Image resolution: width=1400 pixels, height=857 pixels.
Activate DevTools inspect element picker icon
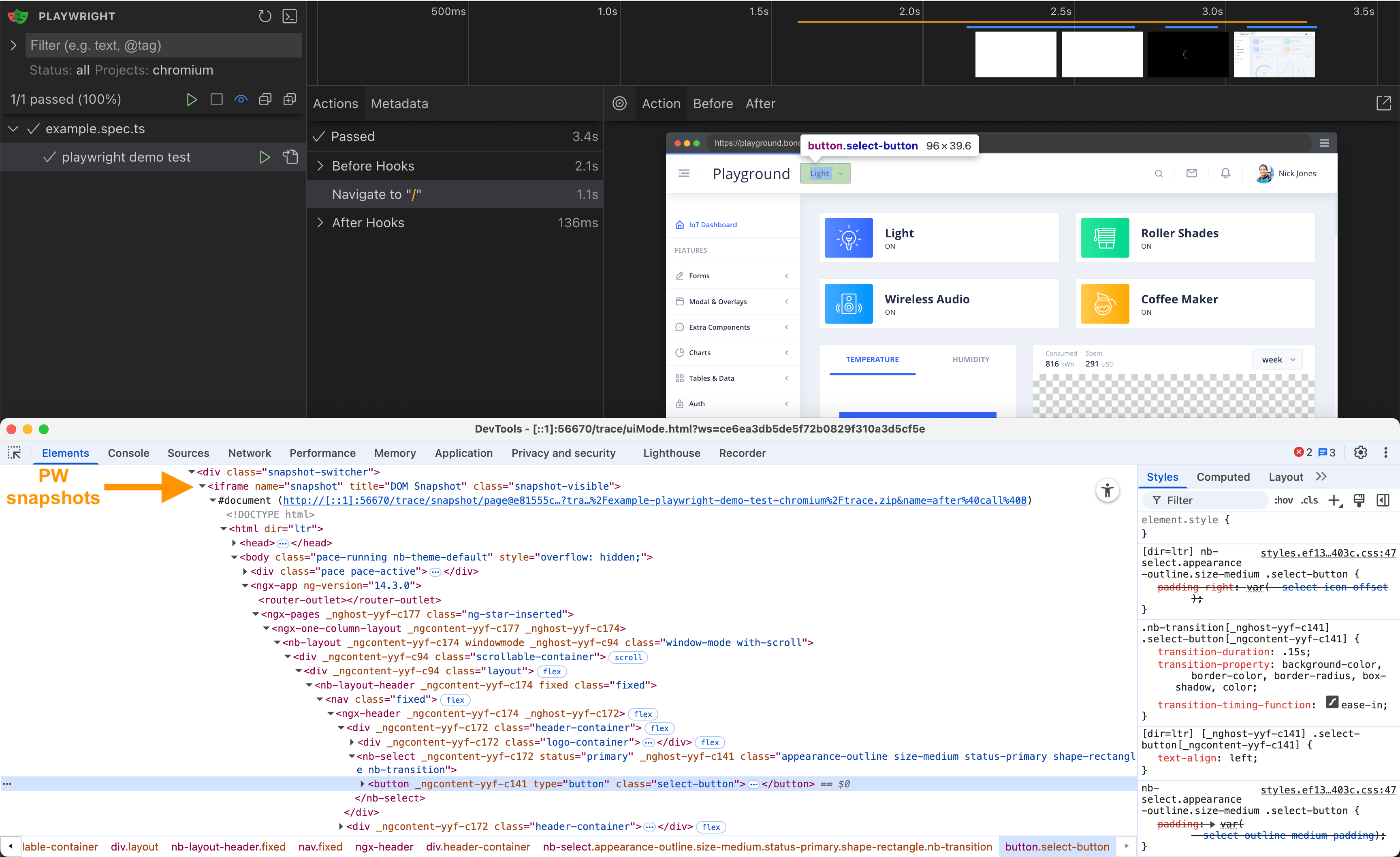click(14, 453)
